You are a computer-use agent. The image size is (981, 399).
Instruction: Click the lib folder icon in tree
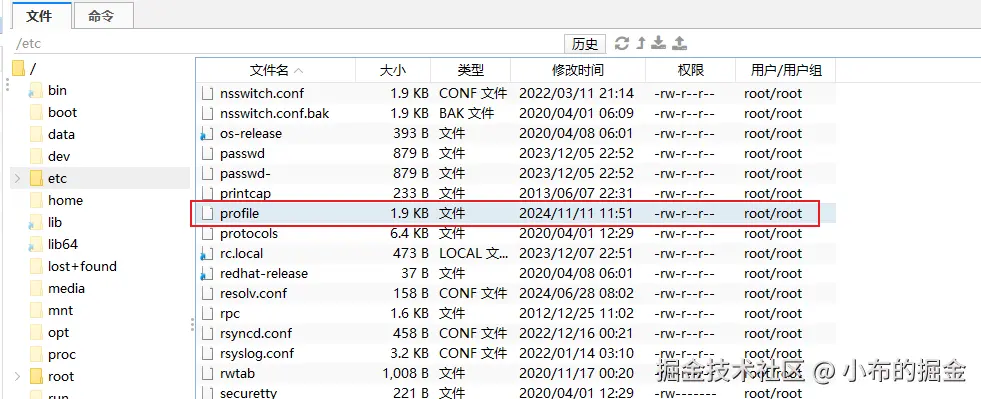click(x=36, y=223)
